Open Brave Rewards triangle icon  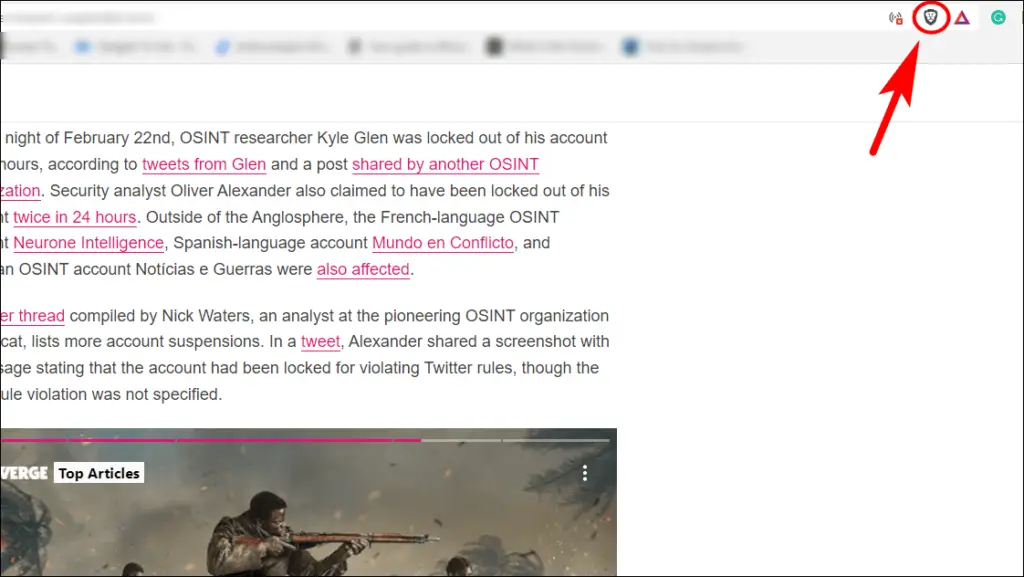(x=962, y=18)
